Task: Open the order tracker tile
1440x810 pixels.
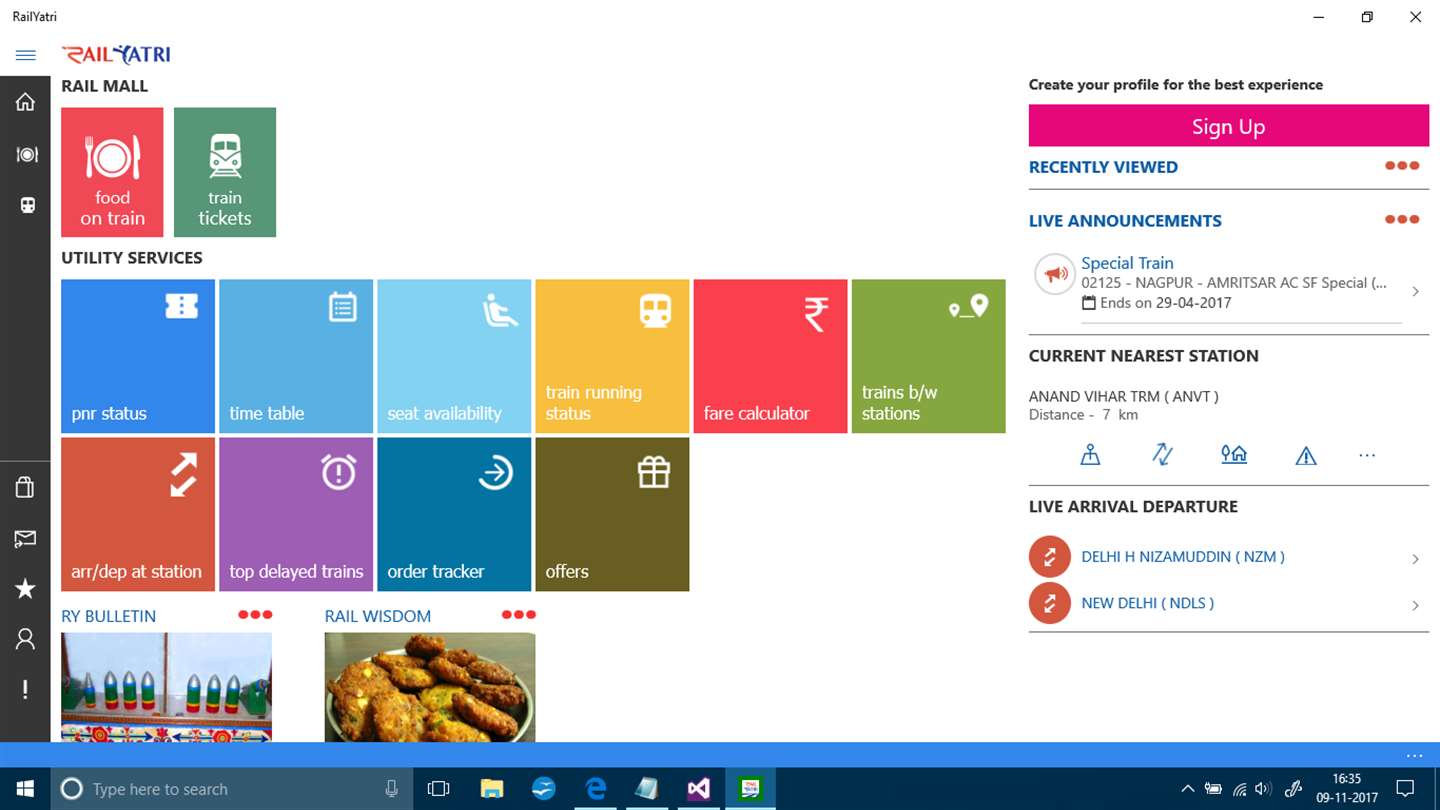Action: (454, 514)
